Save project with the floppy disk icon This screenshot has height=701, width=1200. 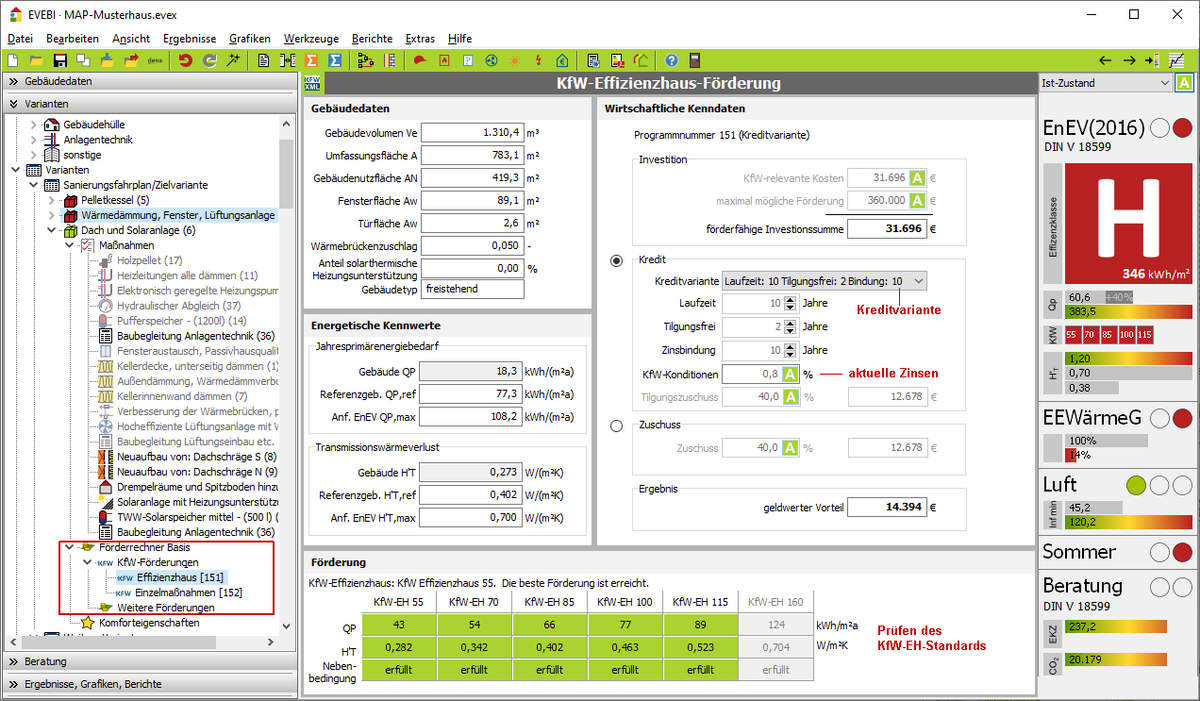60,60
